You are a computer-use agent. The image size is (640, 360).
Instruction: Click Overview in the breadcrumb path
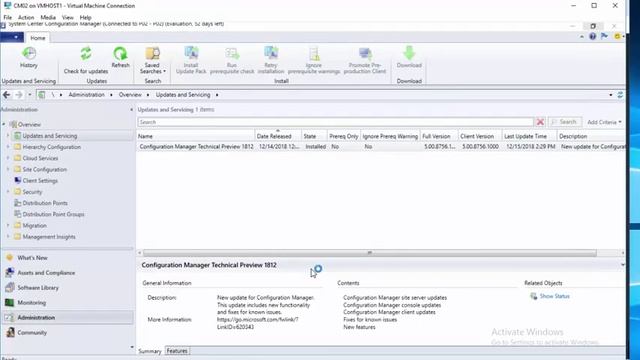pos(130,95)
